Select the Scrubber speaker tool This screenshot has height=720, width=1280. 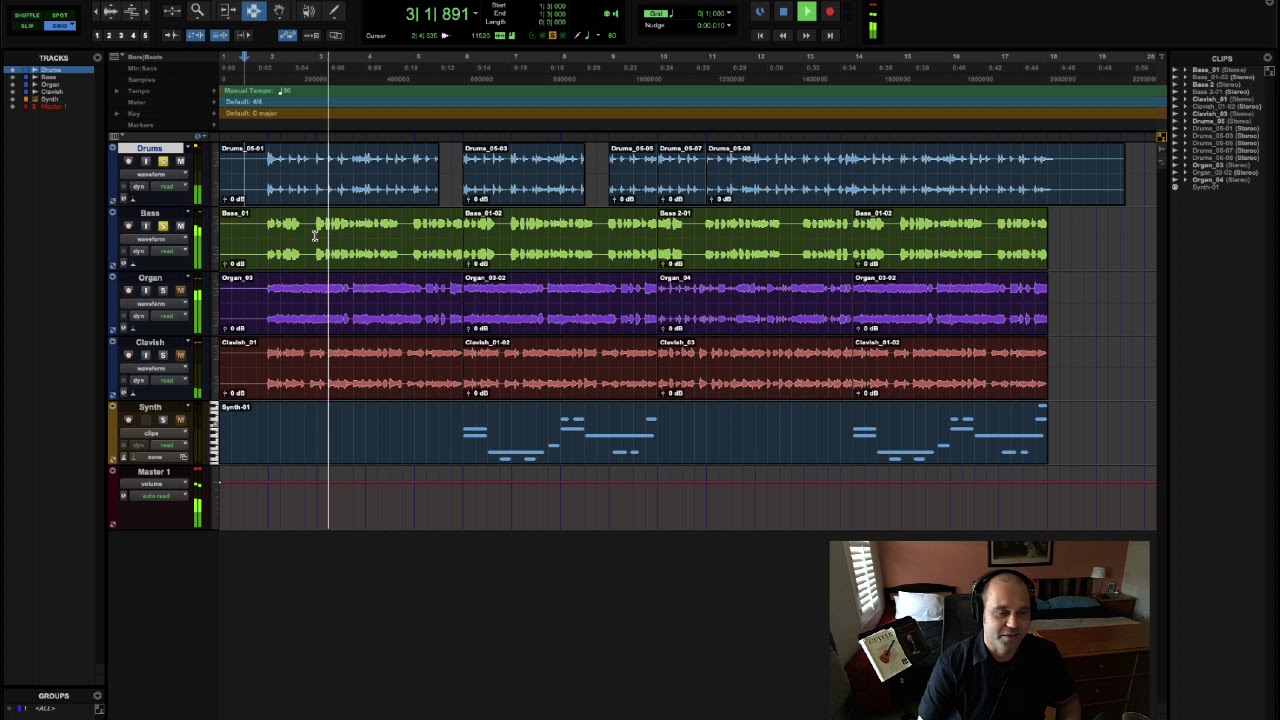(308, 11)
